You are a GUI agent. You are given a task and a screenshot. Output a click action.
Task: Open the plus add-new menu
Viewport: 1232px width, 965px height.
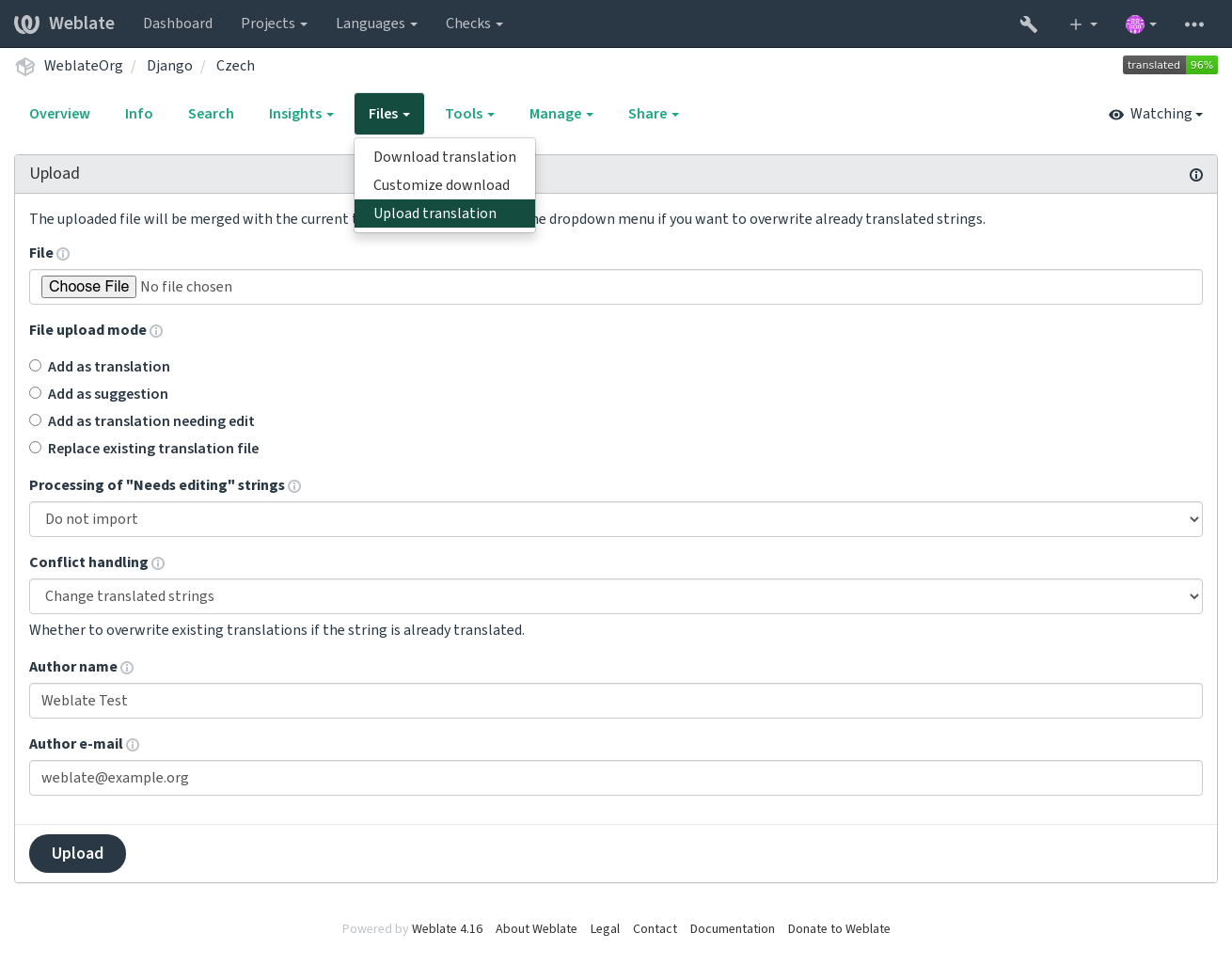[x=1082, y=24]
